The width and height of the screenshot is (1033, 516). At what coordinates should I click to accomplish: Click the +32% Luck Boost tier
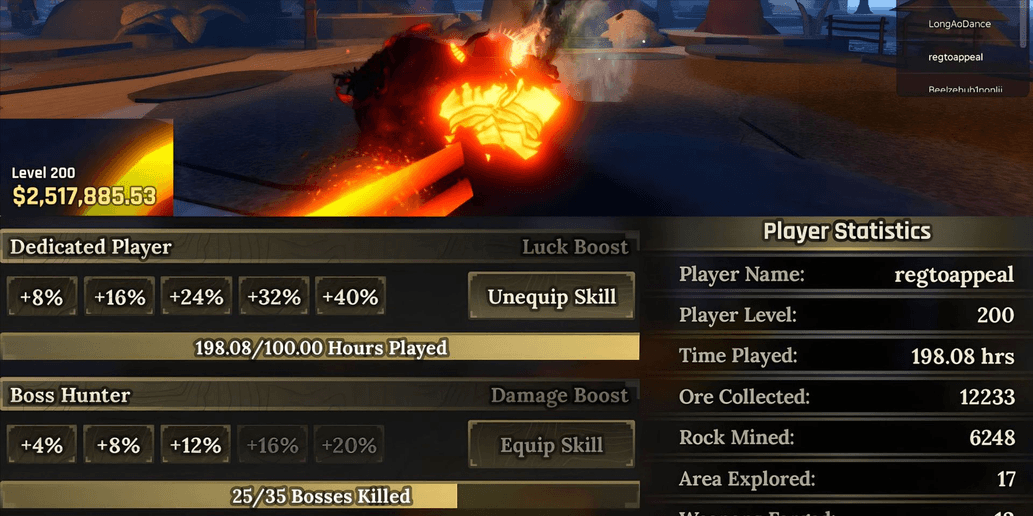pos(273,297)
